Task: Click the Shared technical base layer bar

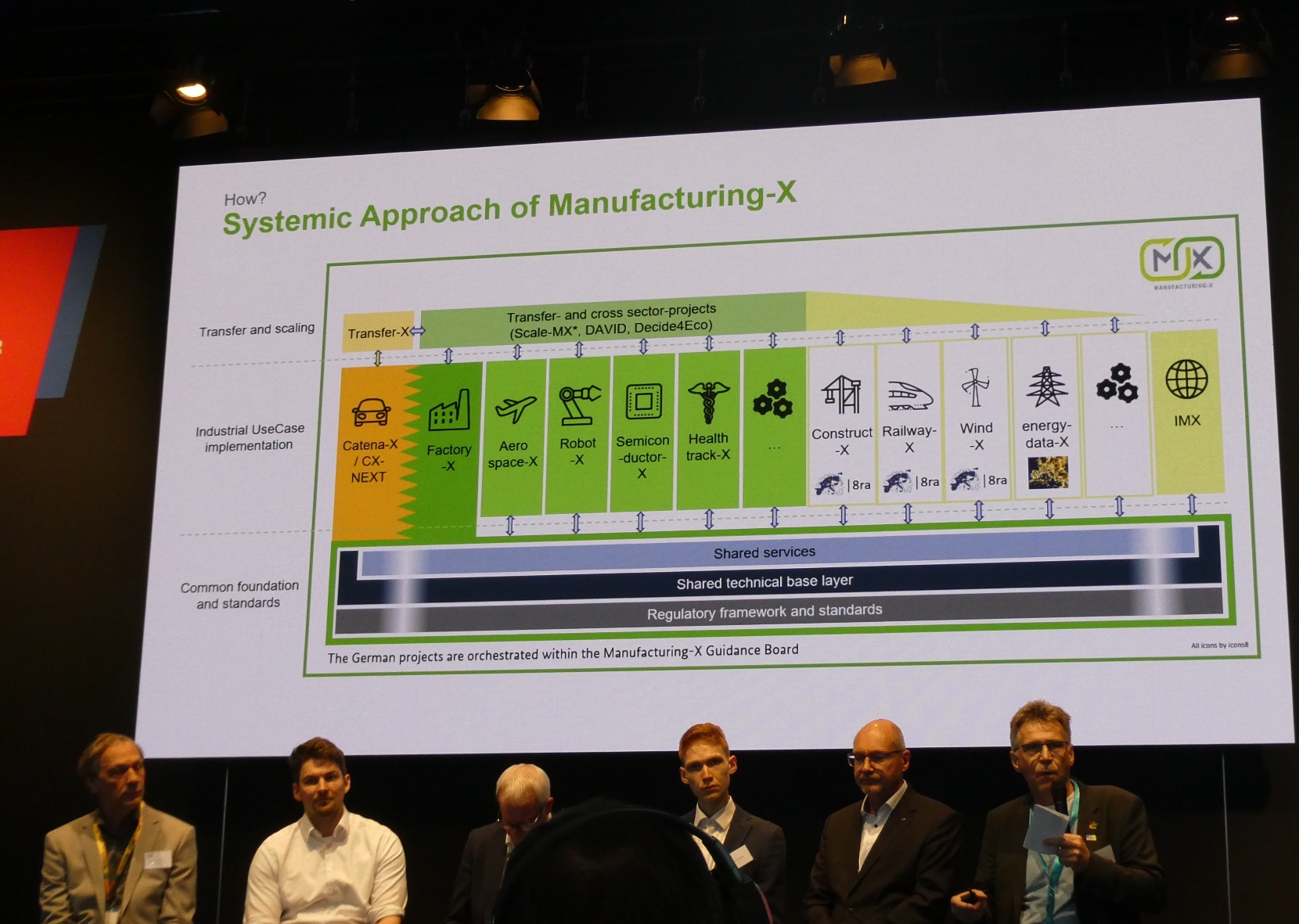Action: click(x=765, y=582)
